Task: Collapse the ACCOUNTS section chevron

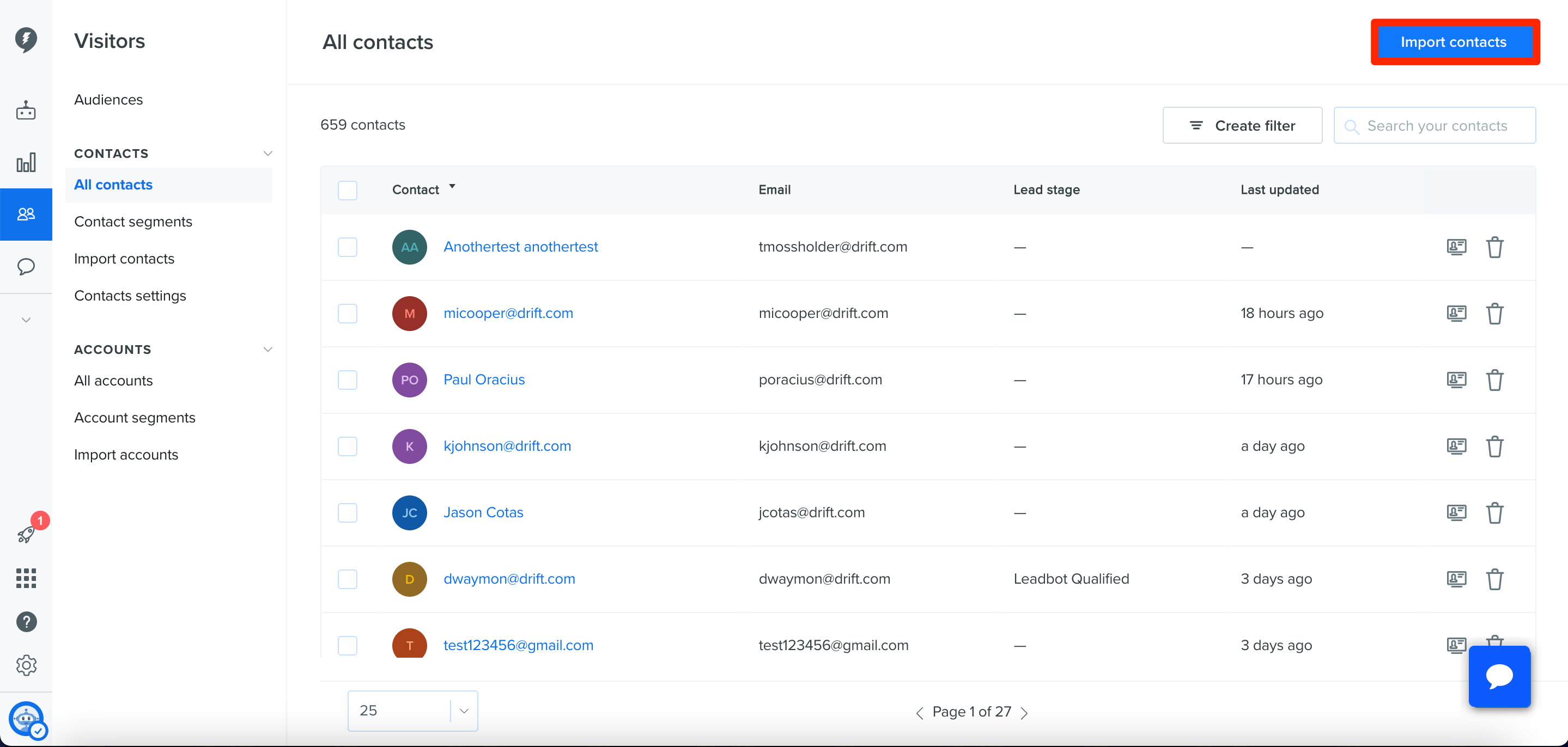Action: point(267,349)
